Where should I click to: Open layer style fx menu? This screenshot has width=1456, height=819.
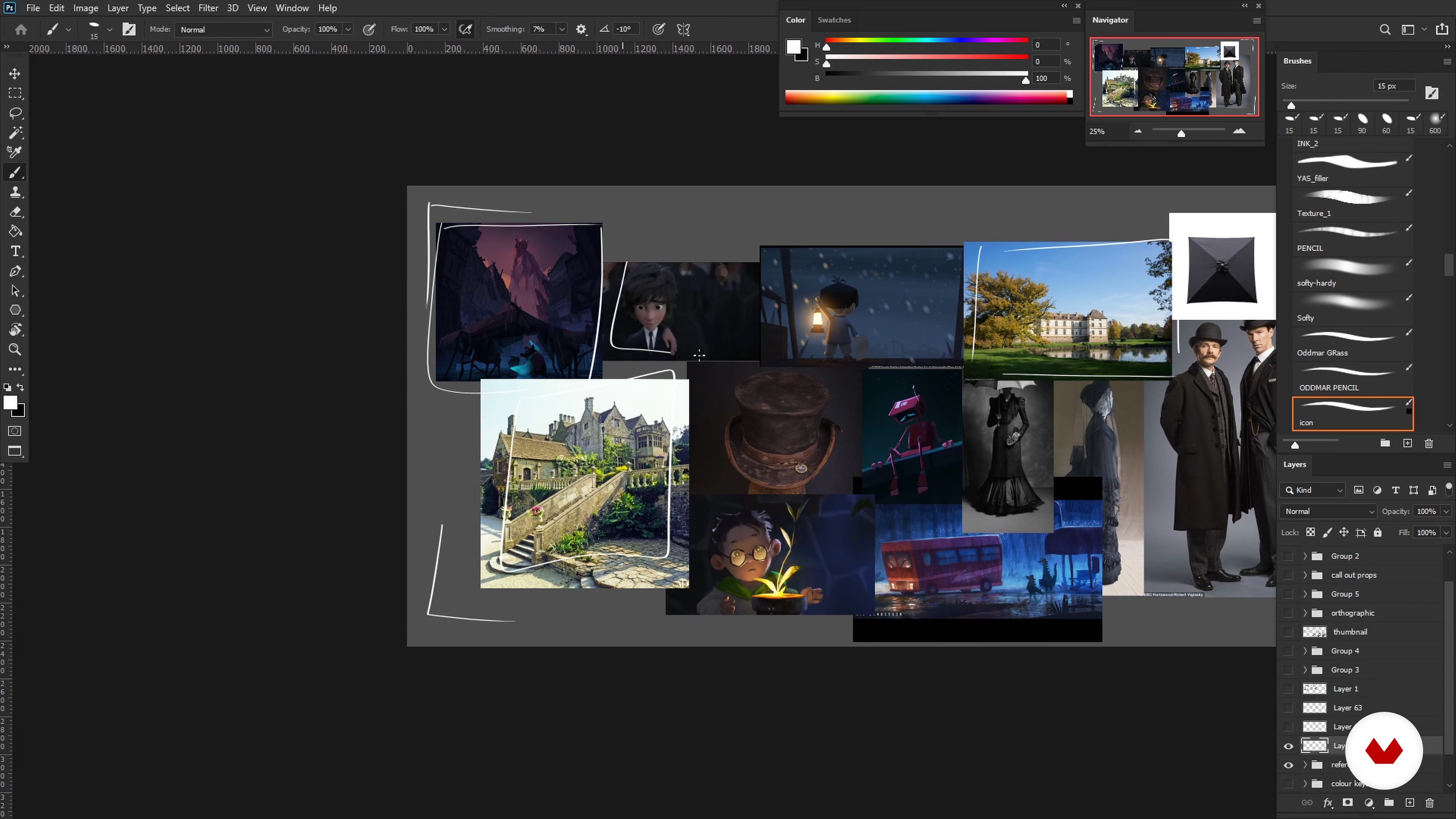[x=1328, y=803]
